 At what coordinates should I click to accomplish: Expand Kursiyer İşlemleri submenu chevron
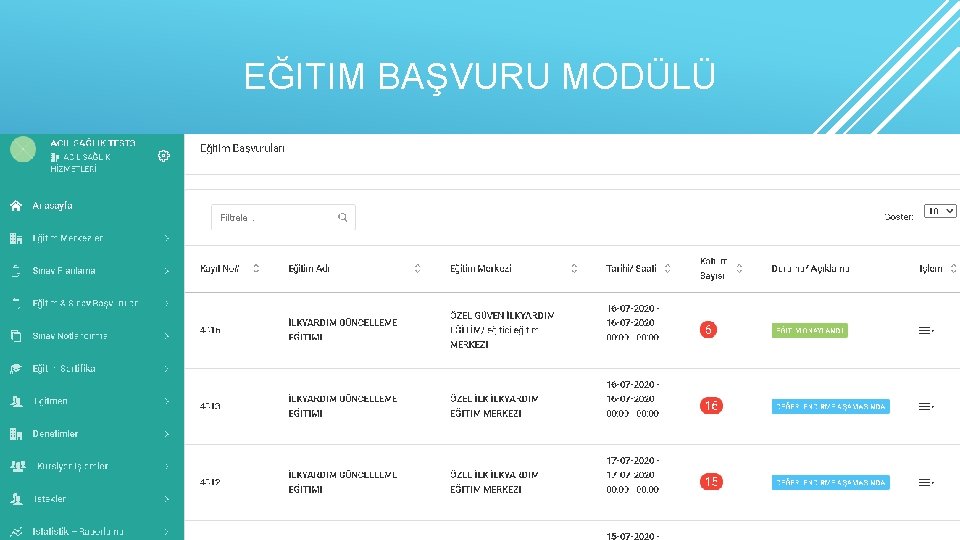coord(167,466)
